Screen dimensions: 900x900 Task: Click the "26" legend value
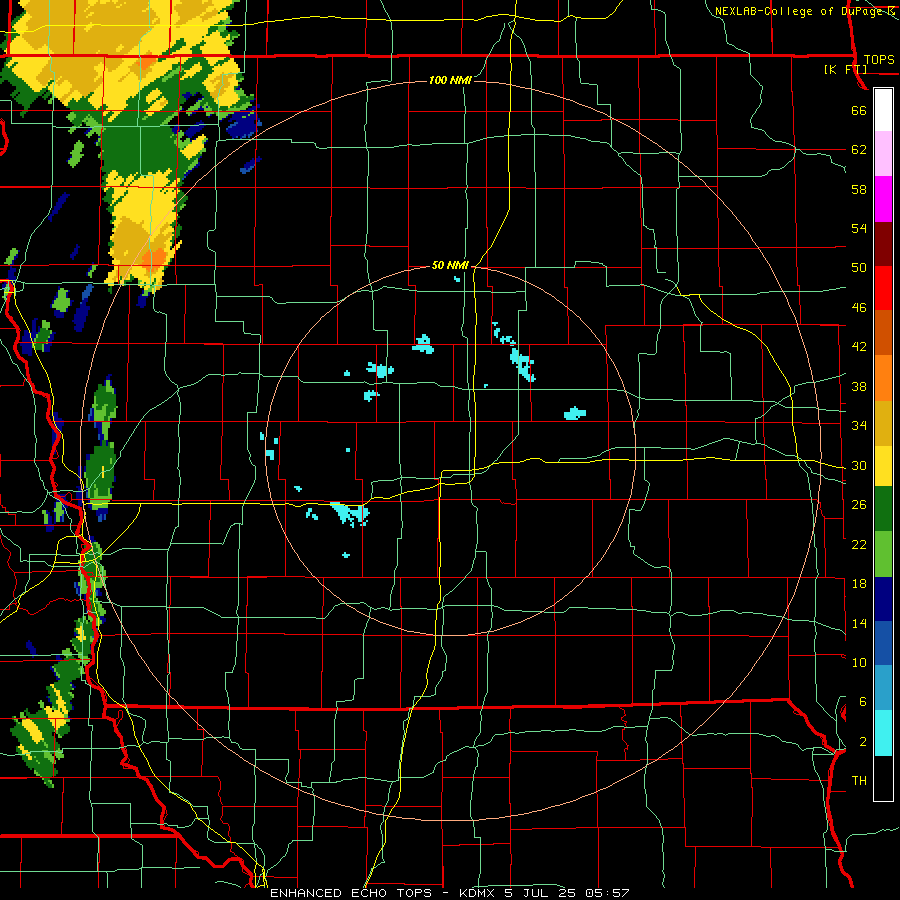coord(859,505)
